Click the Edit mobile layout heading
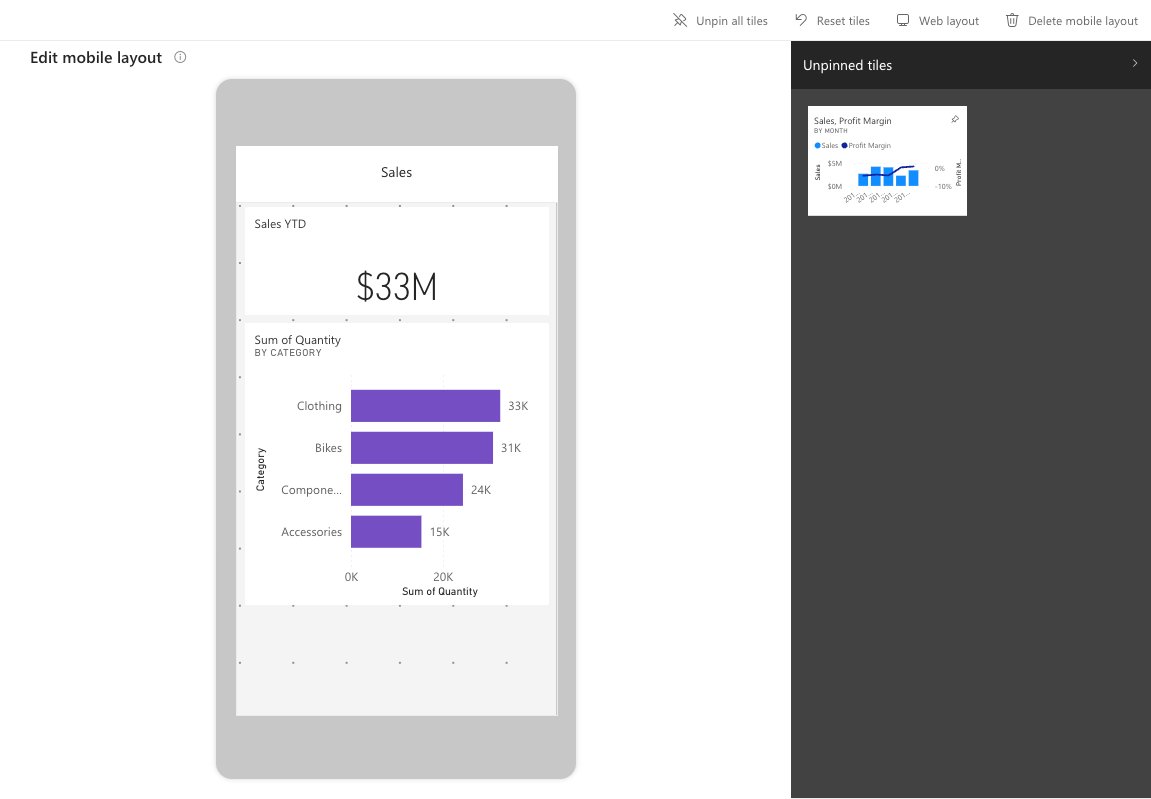 tap(96, 58)
